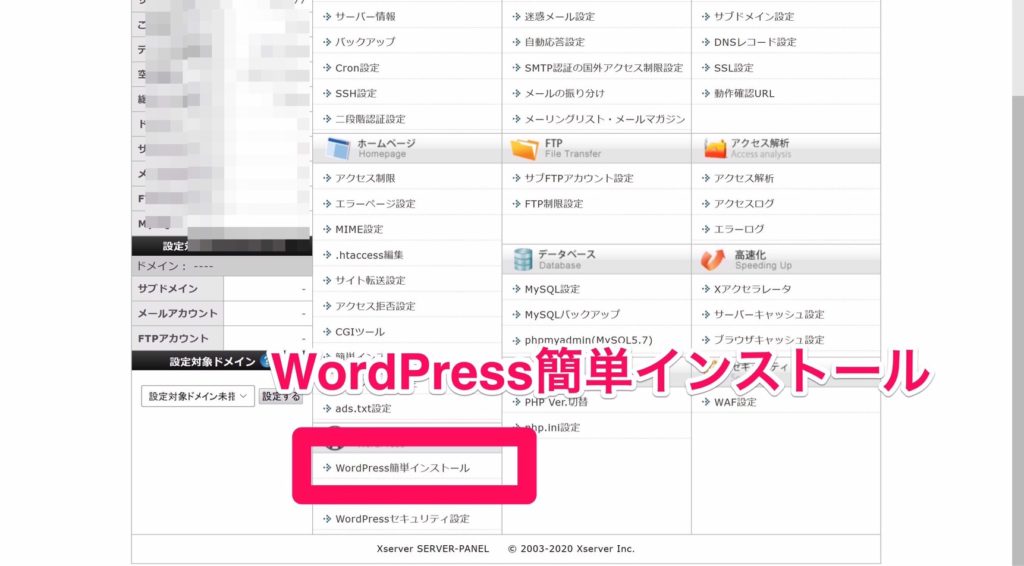Open メールの振り分け link
This screenshot has width=1024, height=566.
pyautogui.click(x=565, y=93)
